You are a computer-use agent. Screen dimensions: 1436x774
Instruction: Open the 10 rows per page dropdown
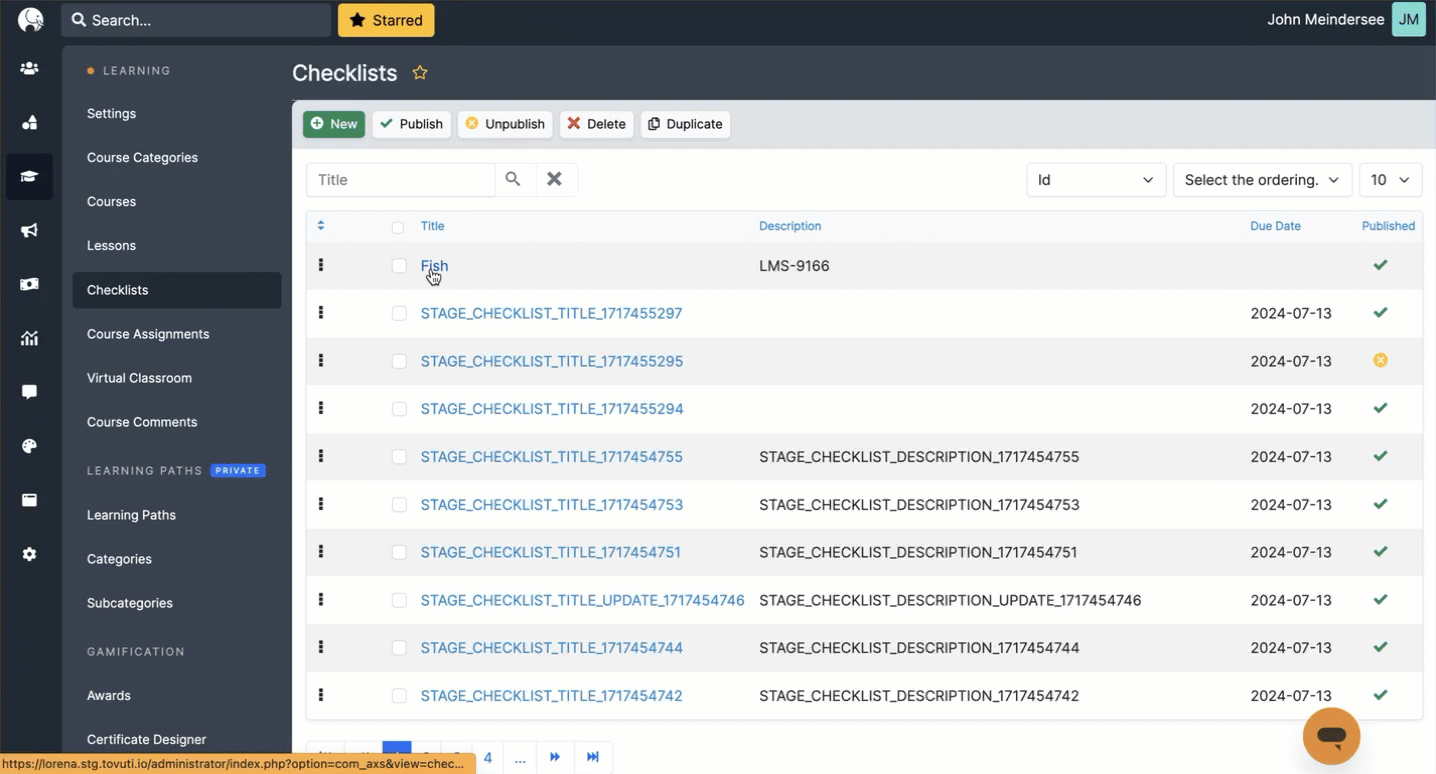[1390, 180]
